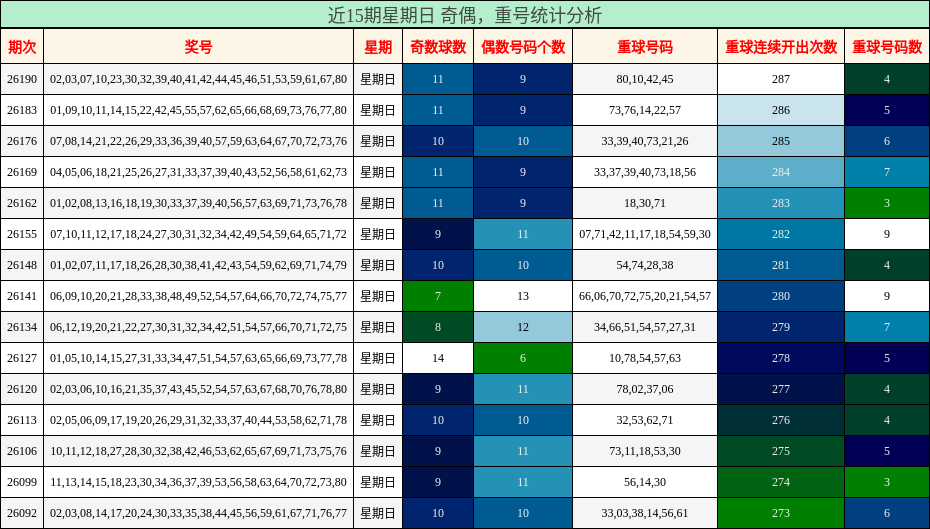Click consecutive count cell 285
This screenshot has width=930, height=529.
[781, 141]
